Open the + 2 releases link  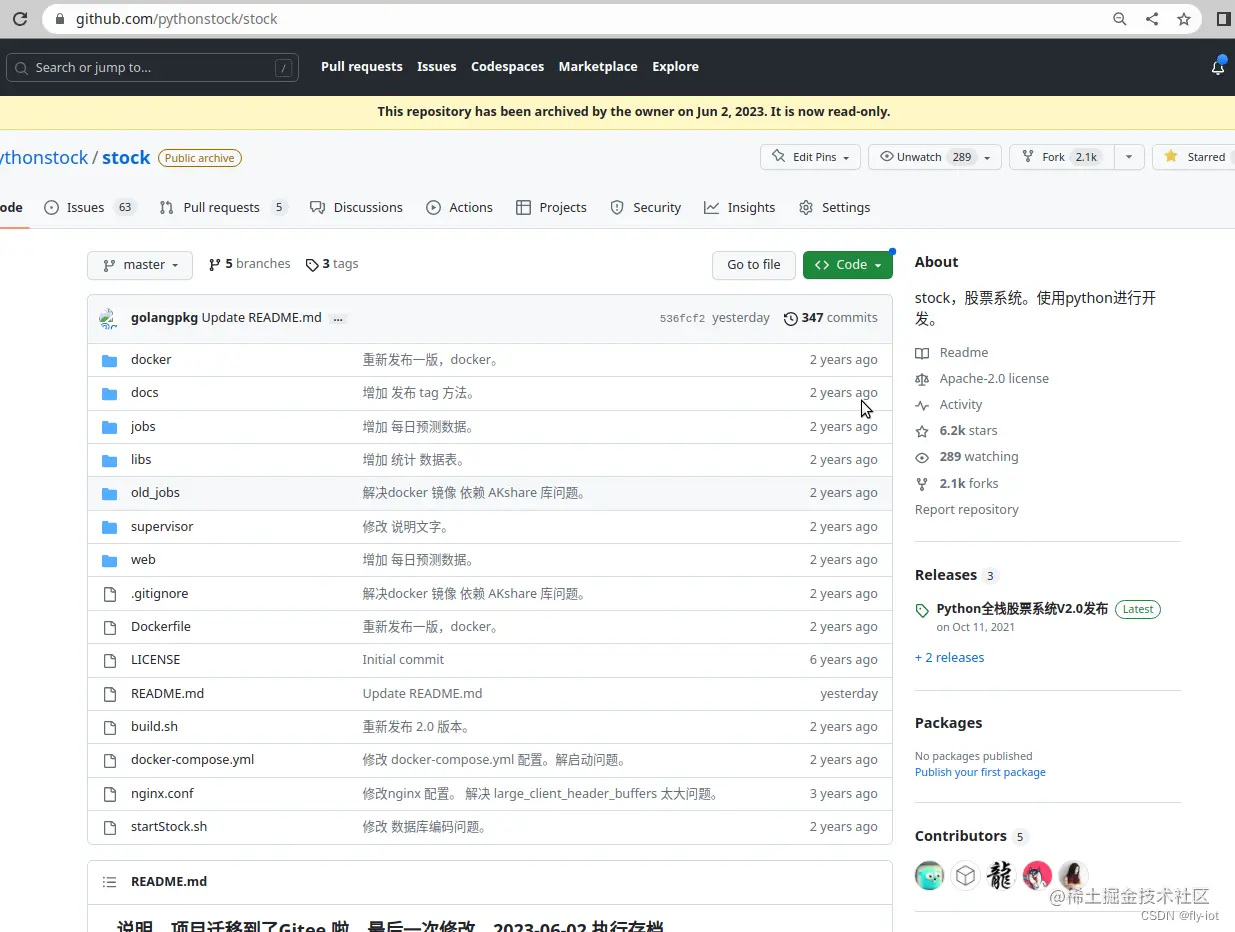click(949, 658)
